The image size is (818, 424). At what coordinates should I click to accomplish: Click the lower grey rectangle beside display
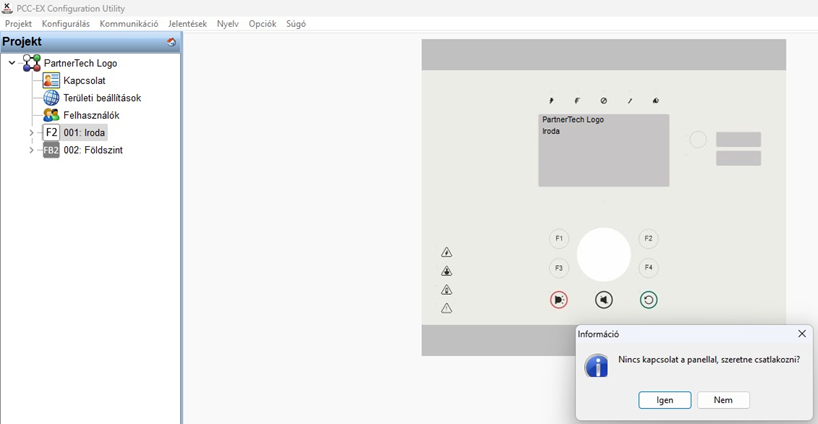[x=738, y=158]
